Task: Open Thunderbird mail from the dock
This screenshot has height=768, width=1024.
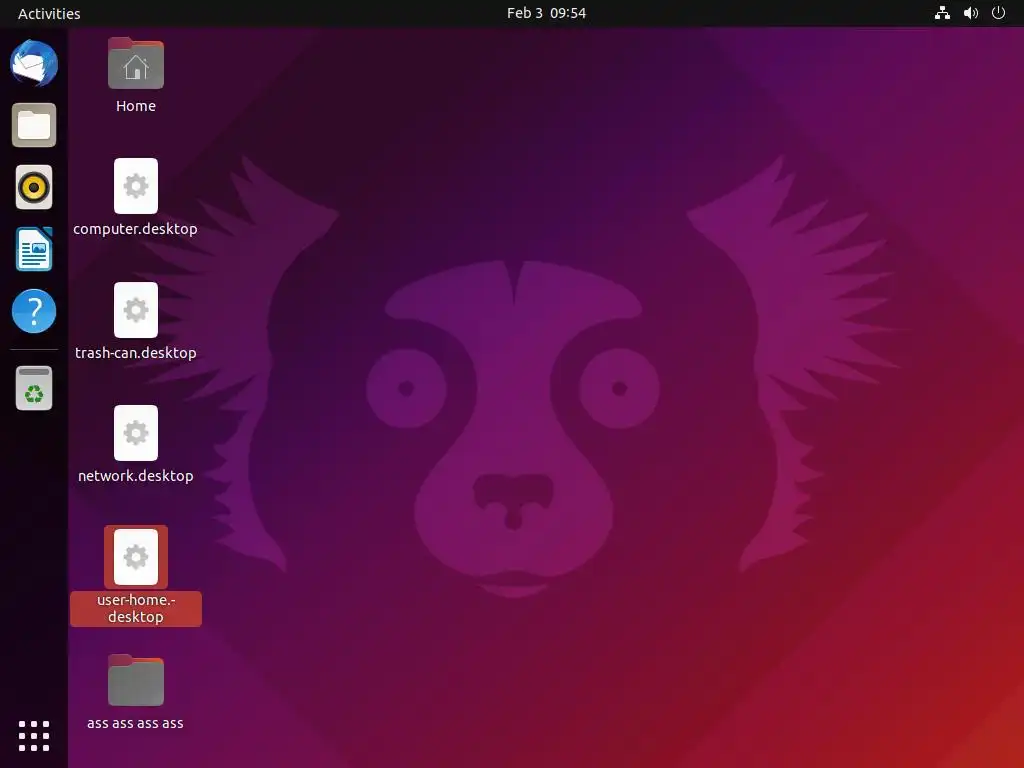Action: [x=34, y=63]
